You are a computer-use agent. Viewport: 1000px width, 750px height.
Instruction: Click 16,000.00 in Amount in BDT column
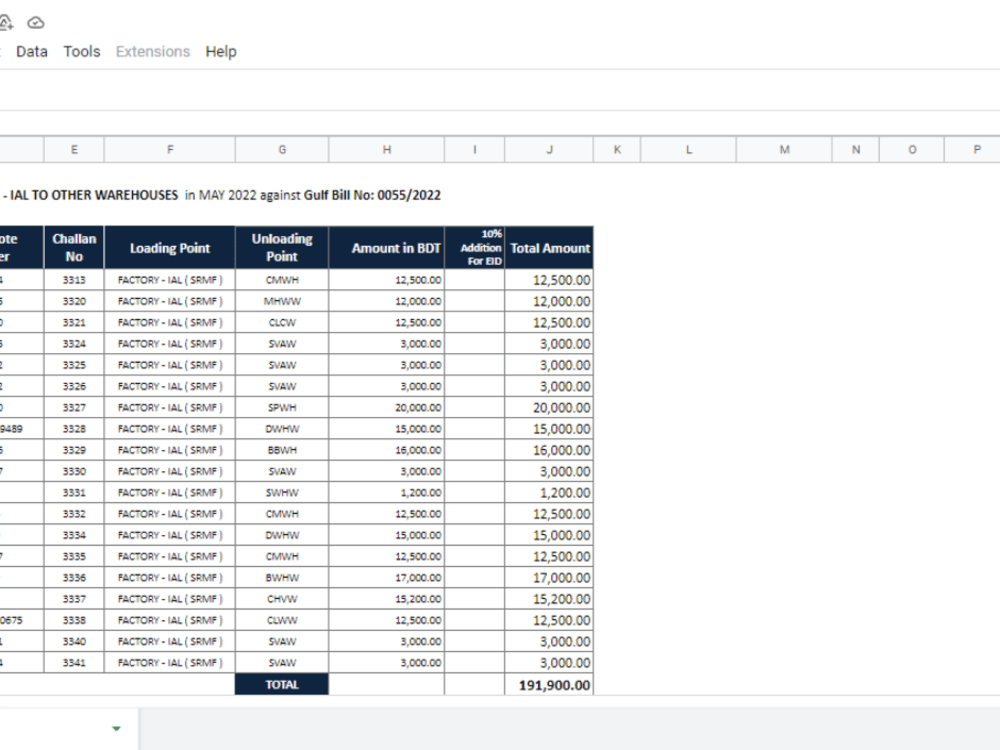[386, 450]
